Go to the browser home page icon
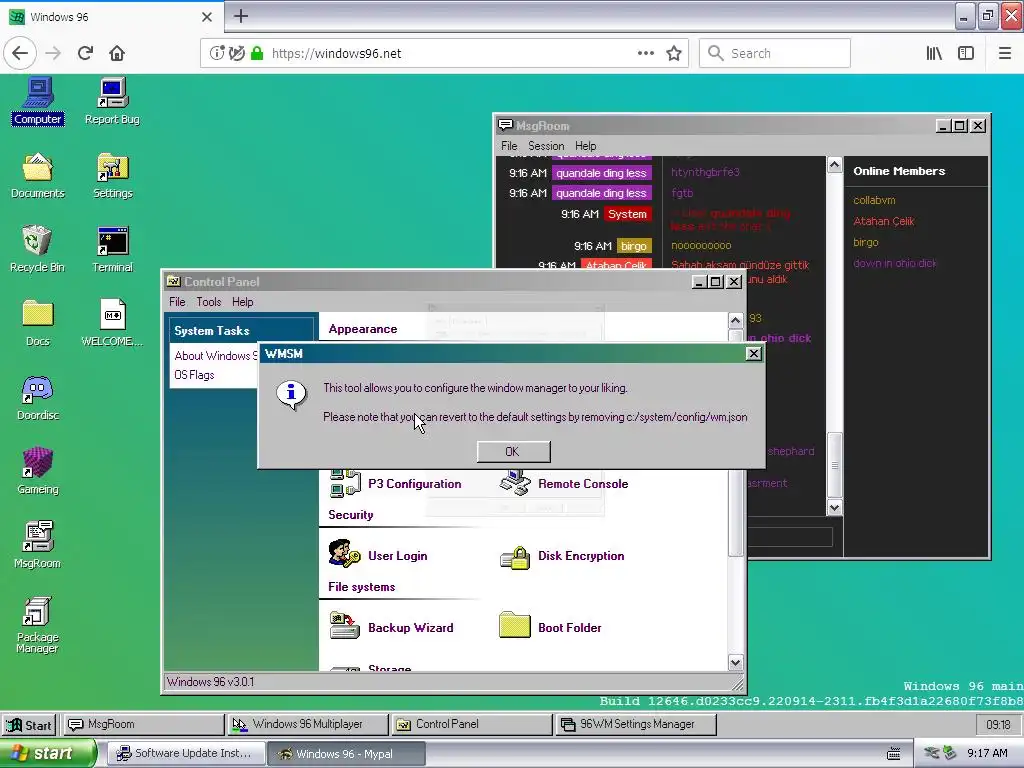The image size is (1024, 768). 117,53
